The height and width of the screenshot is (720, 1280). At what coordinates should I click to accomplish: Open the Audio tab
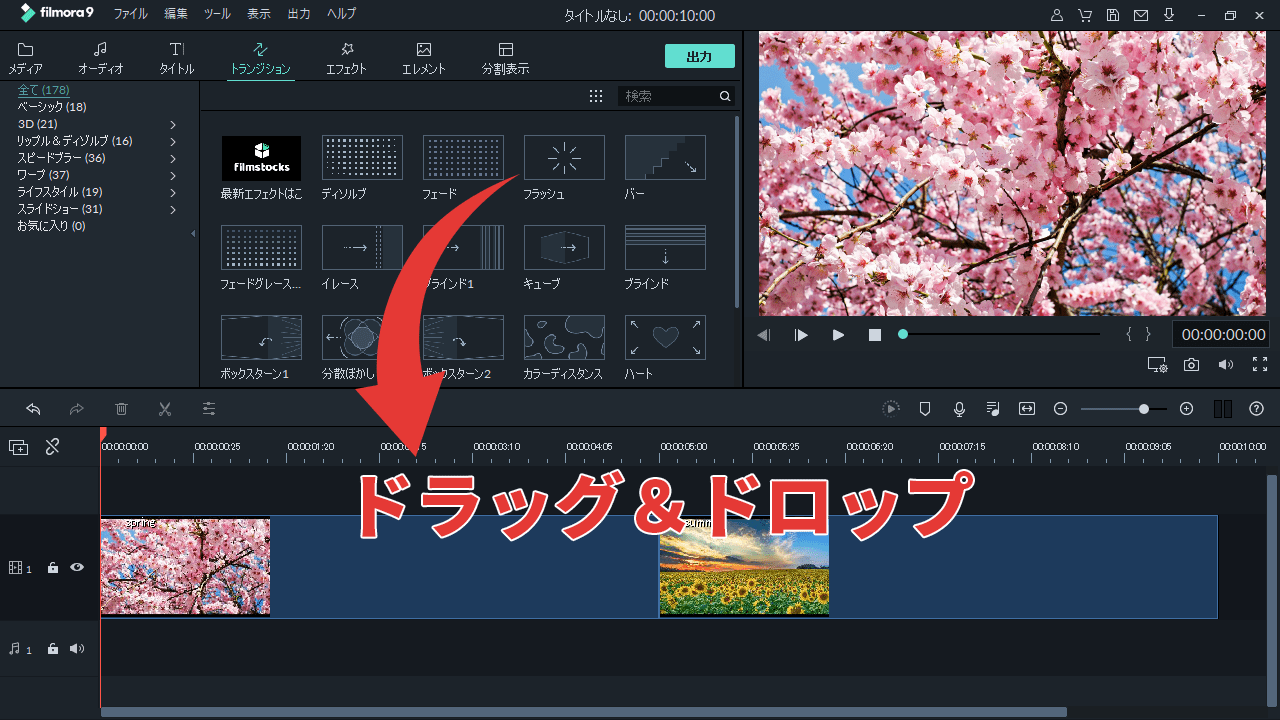(101, 59)
